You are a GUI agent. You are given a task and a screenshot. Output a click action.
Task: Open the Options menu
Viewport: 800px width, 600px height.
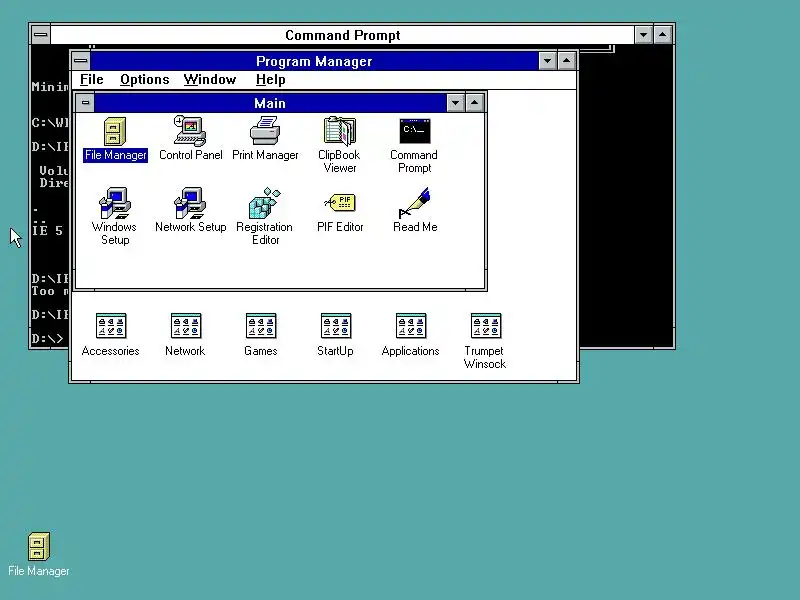click(x=144, y=80)
